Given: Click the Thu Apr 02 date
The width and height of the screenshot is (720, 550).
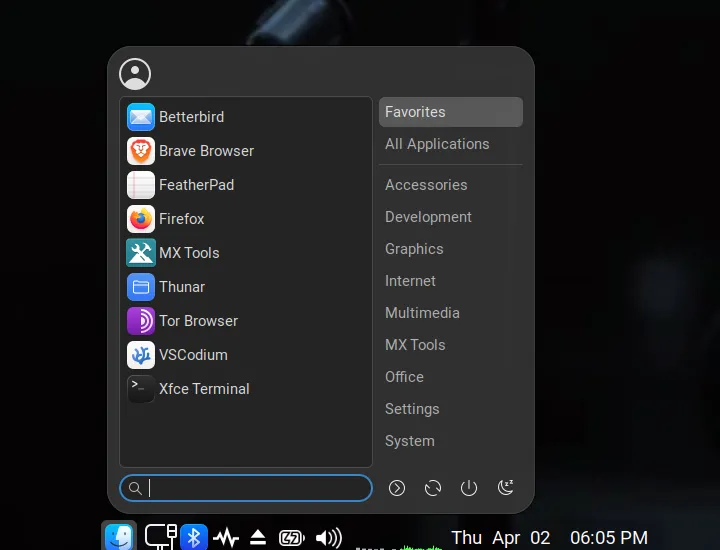Looking at the screenshot, I should tap(501, 538).
